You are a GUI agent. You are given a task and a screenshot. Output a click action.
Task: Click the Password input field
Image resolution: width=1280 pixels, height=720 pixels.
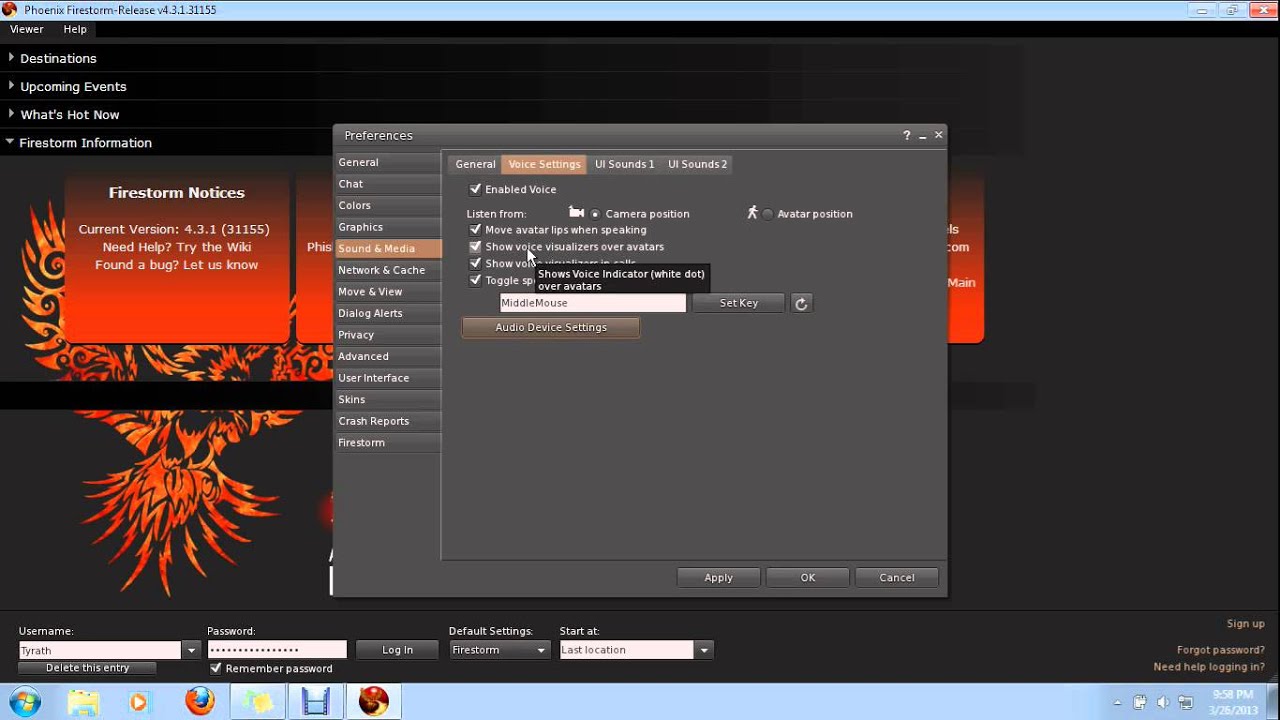277,650
